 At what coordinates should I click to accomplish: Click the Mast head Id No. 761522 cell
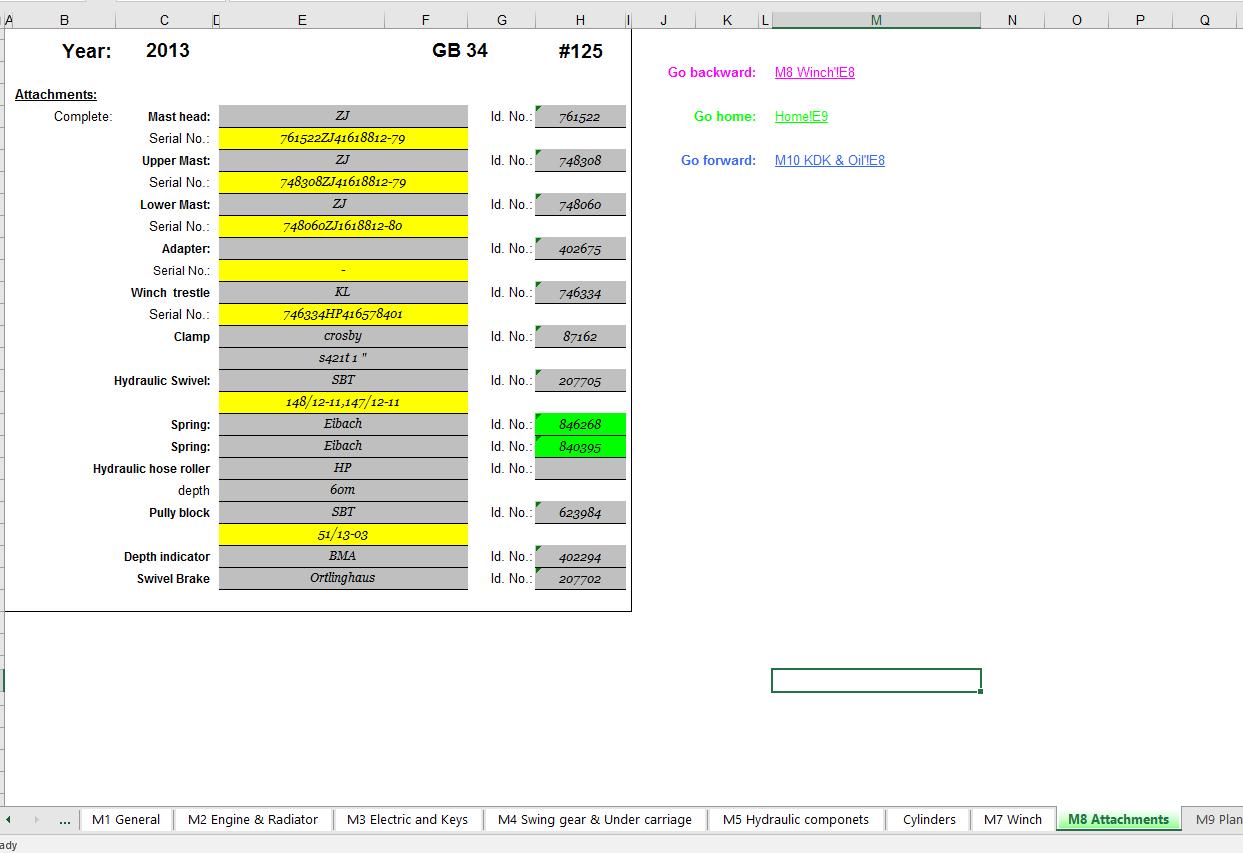580,116
